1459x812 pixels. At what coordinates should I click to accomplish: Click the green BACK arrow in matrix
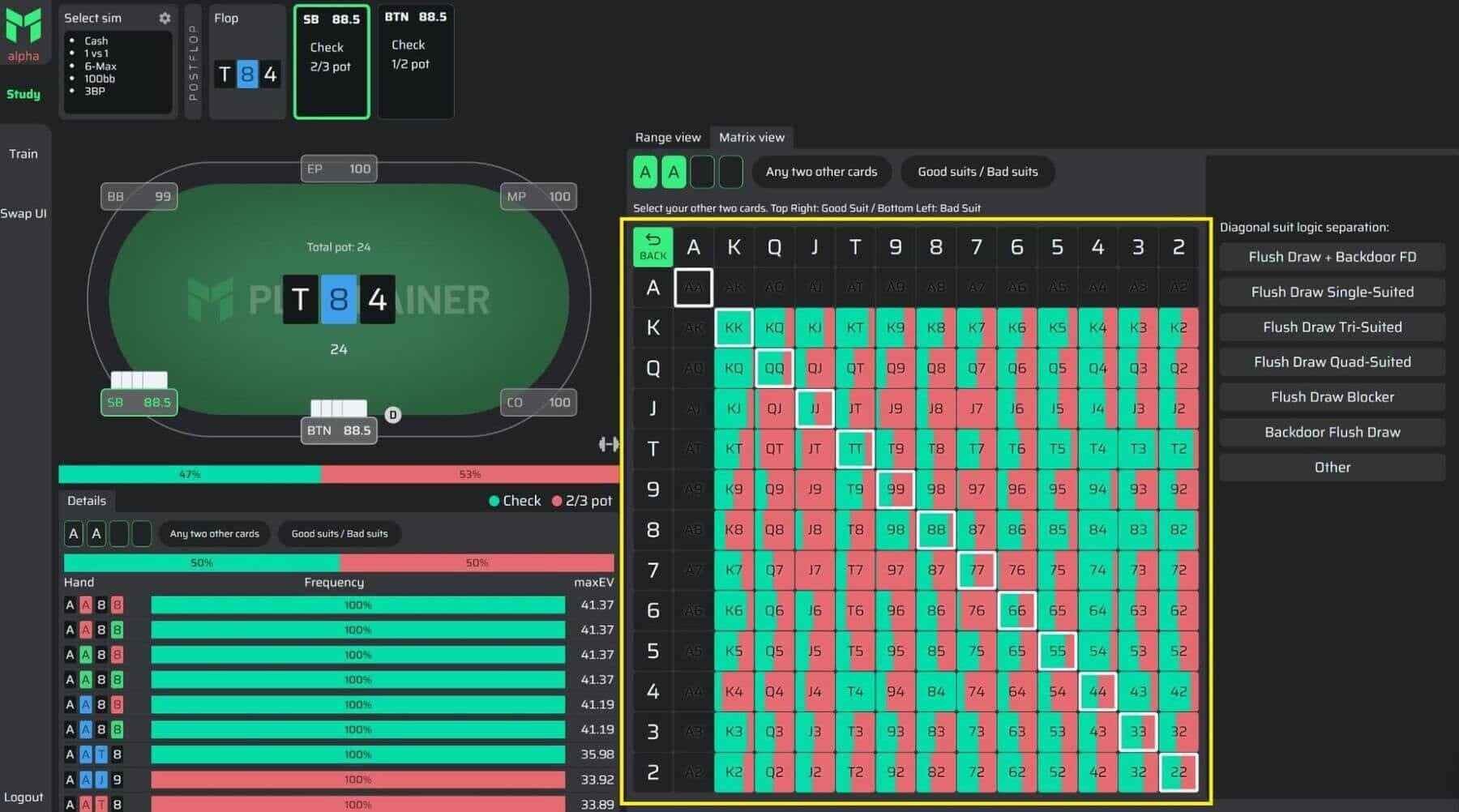(x=652, y=246)
